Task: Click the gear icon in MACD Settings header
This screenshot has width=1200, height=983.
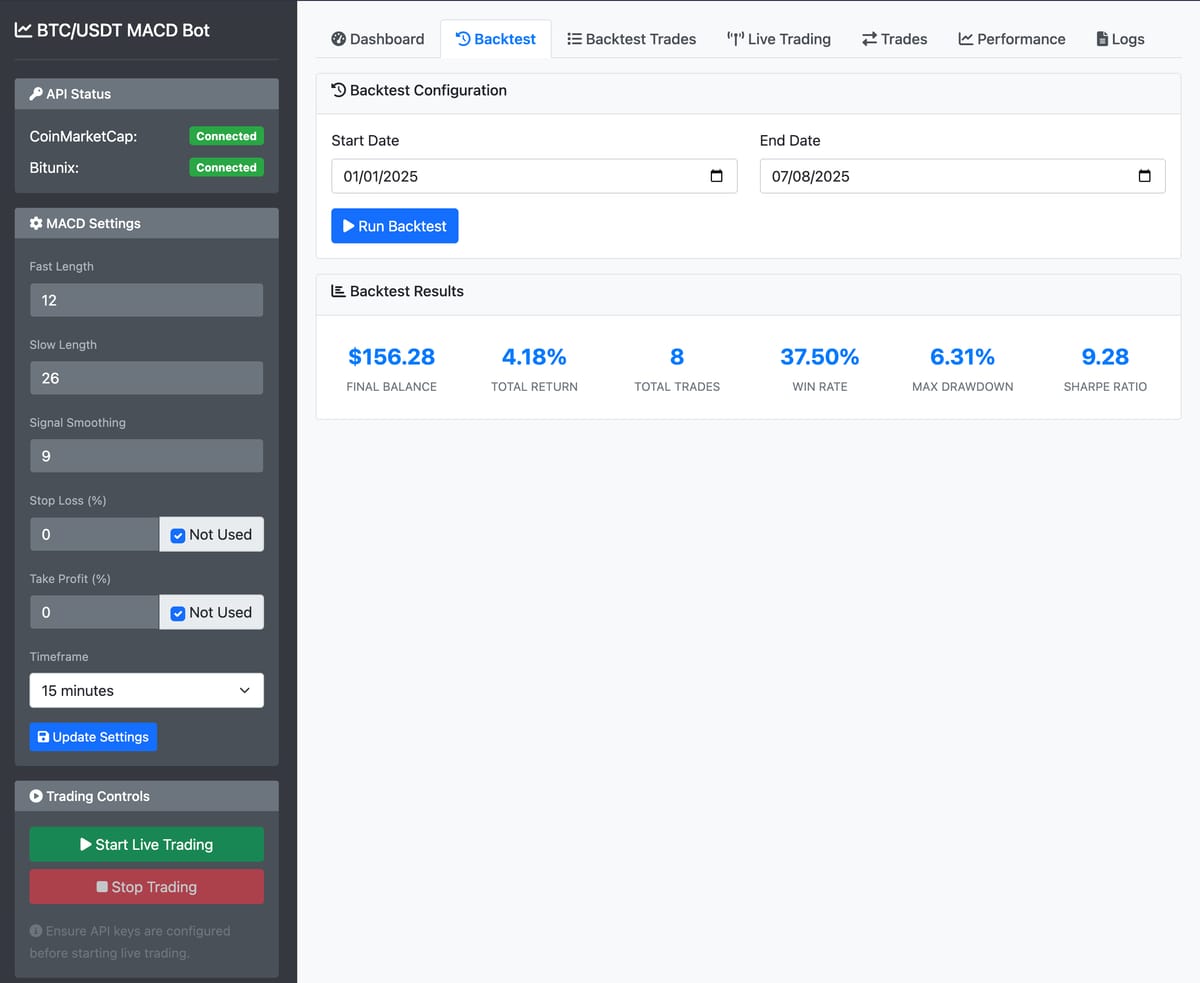Action: click(36, 223)
